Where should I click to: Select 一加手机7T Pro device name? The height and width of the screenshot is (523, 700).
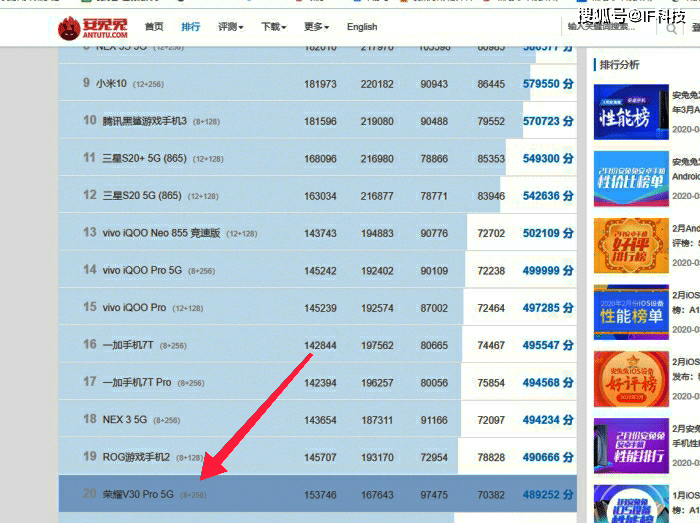[137, 382]
